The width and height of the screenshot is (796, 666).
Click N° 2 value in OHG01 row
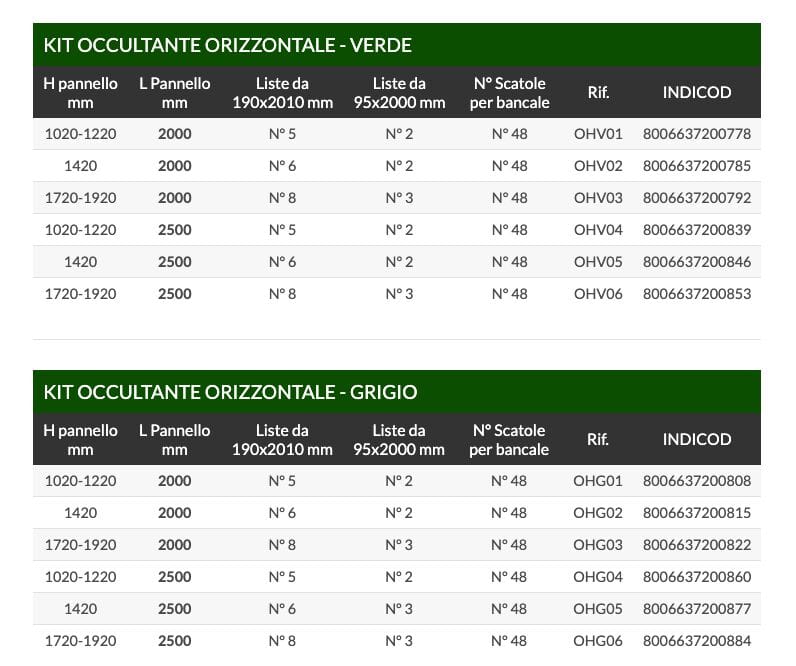[399, 481]
